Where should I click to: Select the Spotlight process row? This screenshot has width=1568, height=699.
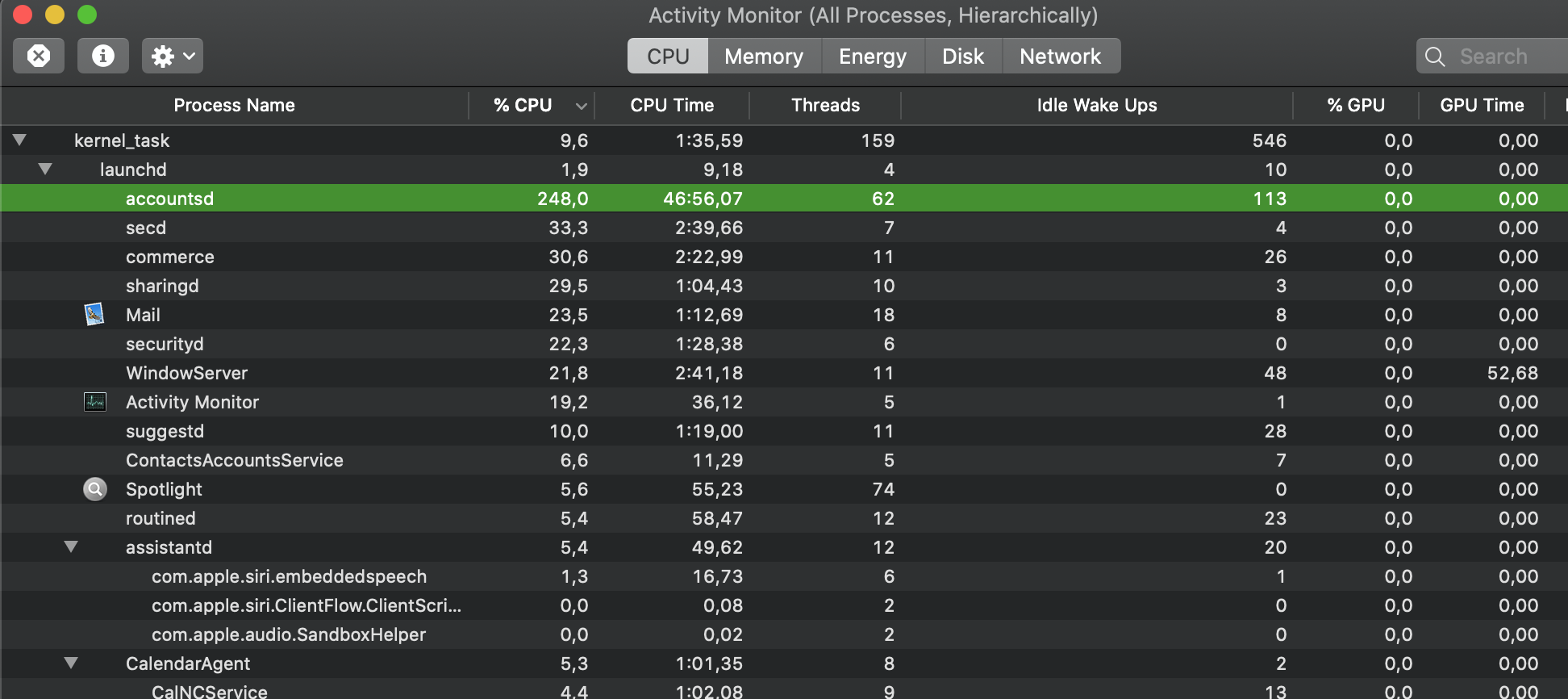pos(784,488)
